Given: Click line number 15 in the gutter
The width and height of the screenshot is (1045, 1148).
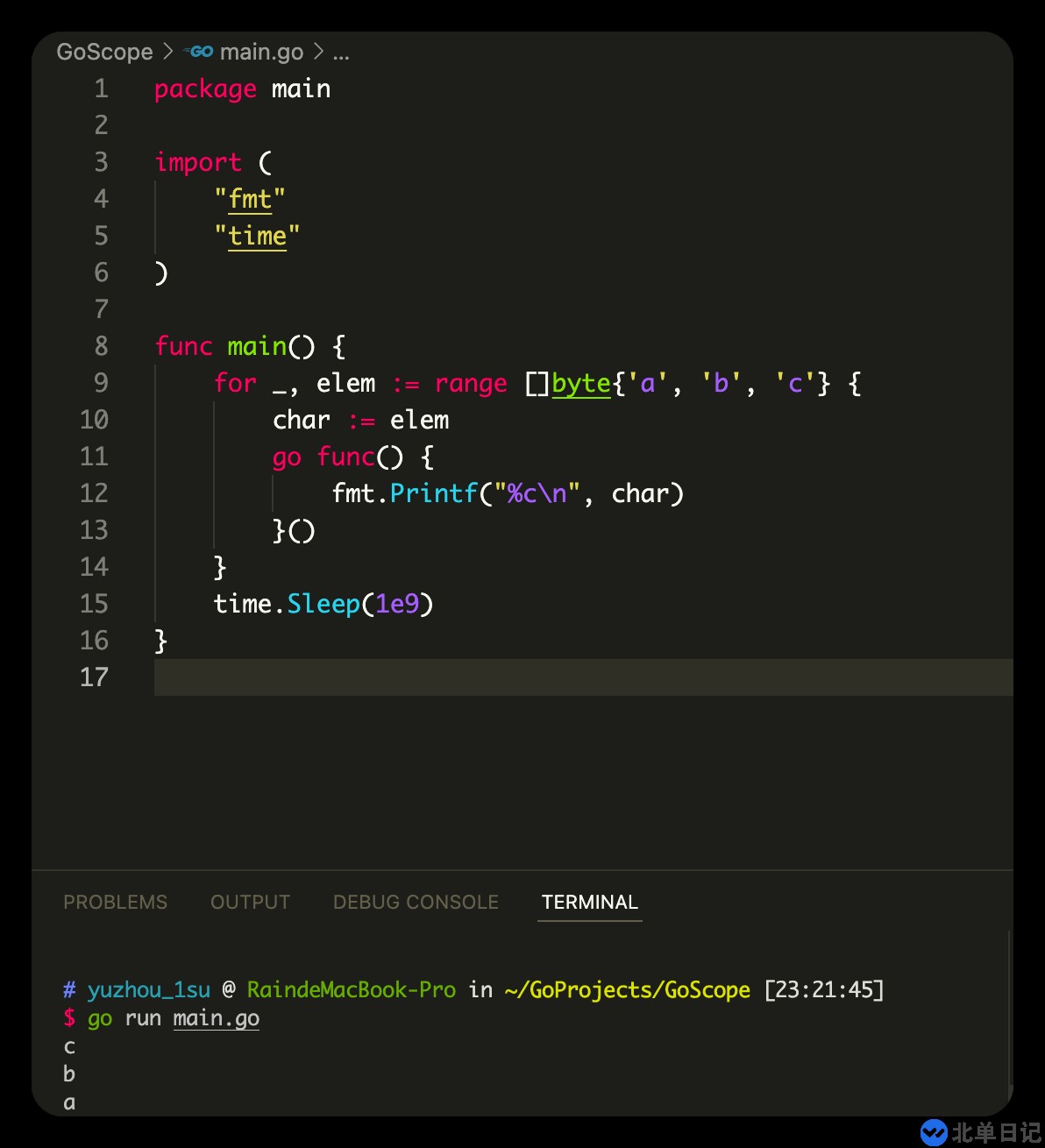Looking at the screenshot, I should [x=94, y=604].
